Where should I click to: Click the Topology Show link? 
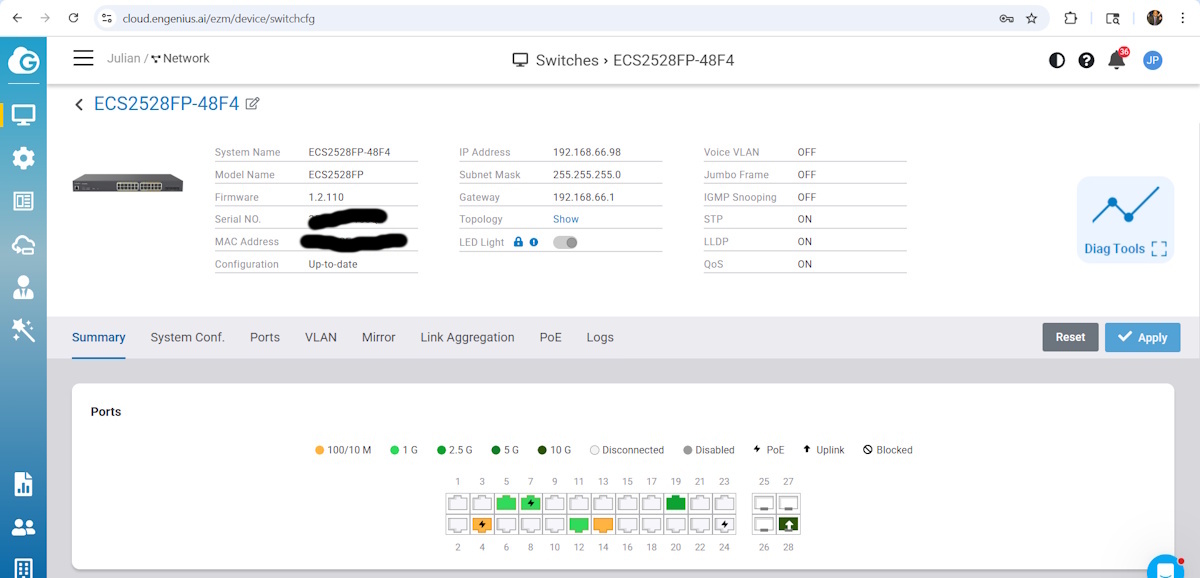tap(566, 219)
